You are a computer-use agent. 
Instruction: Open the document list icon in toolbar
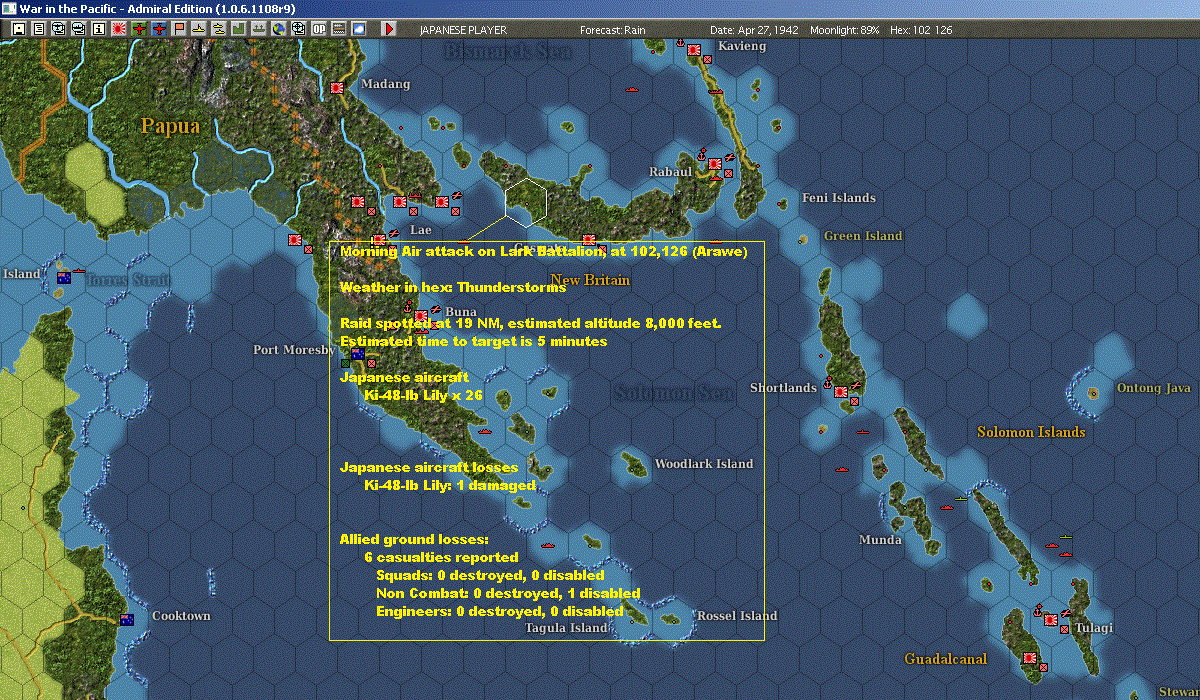point(38,29)
